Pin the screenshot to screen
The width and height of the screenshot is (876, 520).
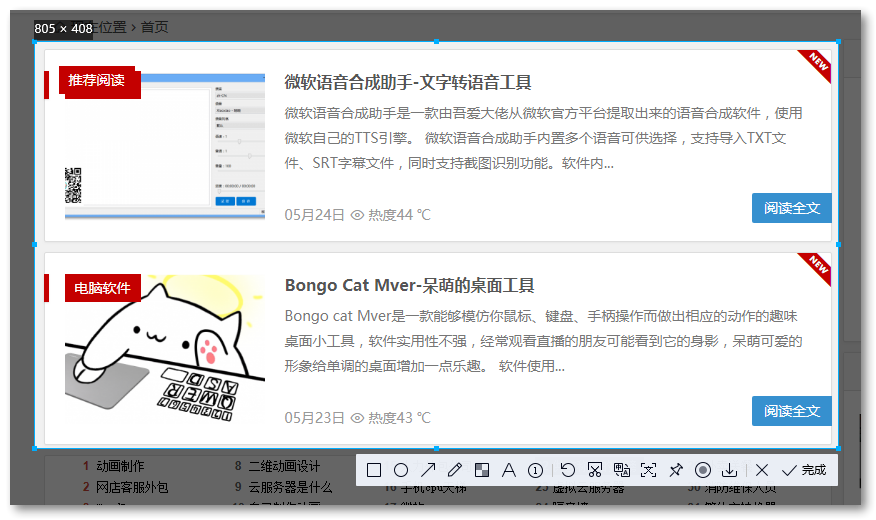[x=676, y=470]
